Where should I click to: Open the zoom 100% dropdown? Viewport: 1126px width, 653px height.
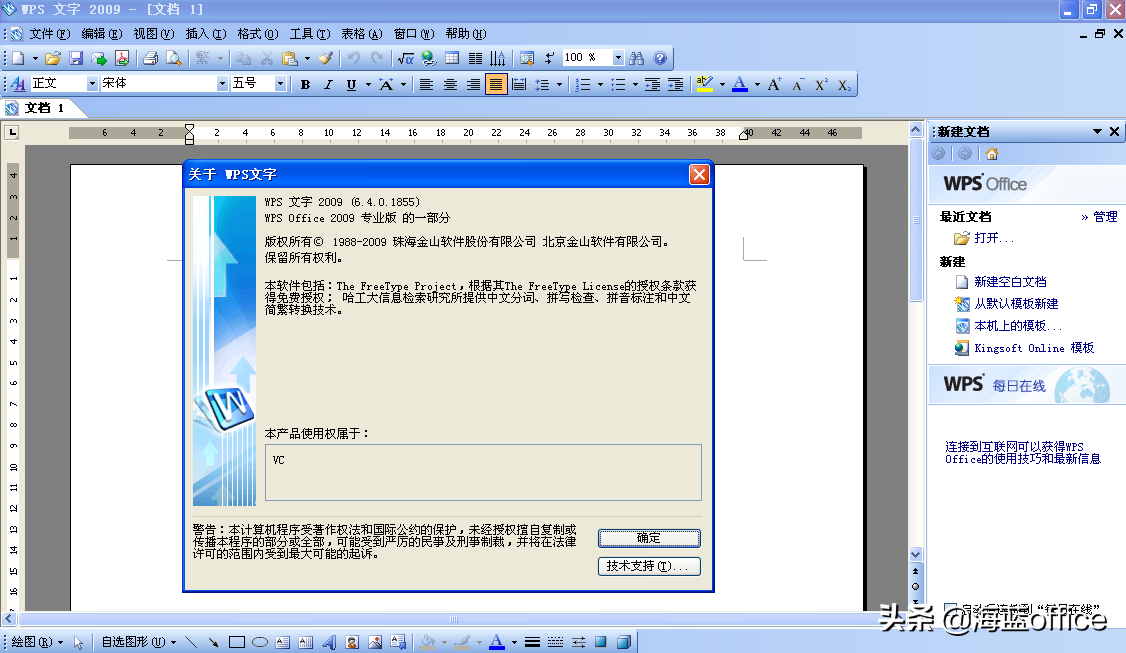[618, 57]
